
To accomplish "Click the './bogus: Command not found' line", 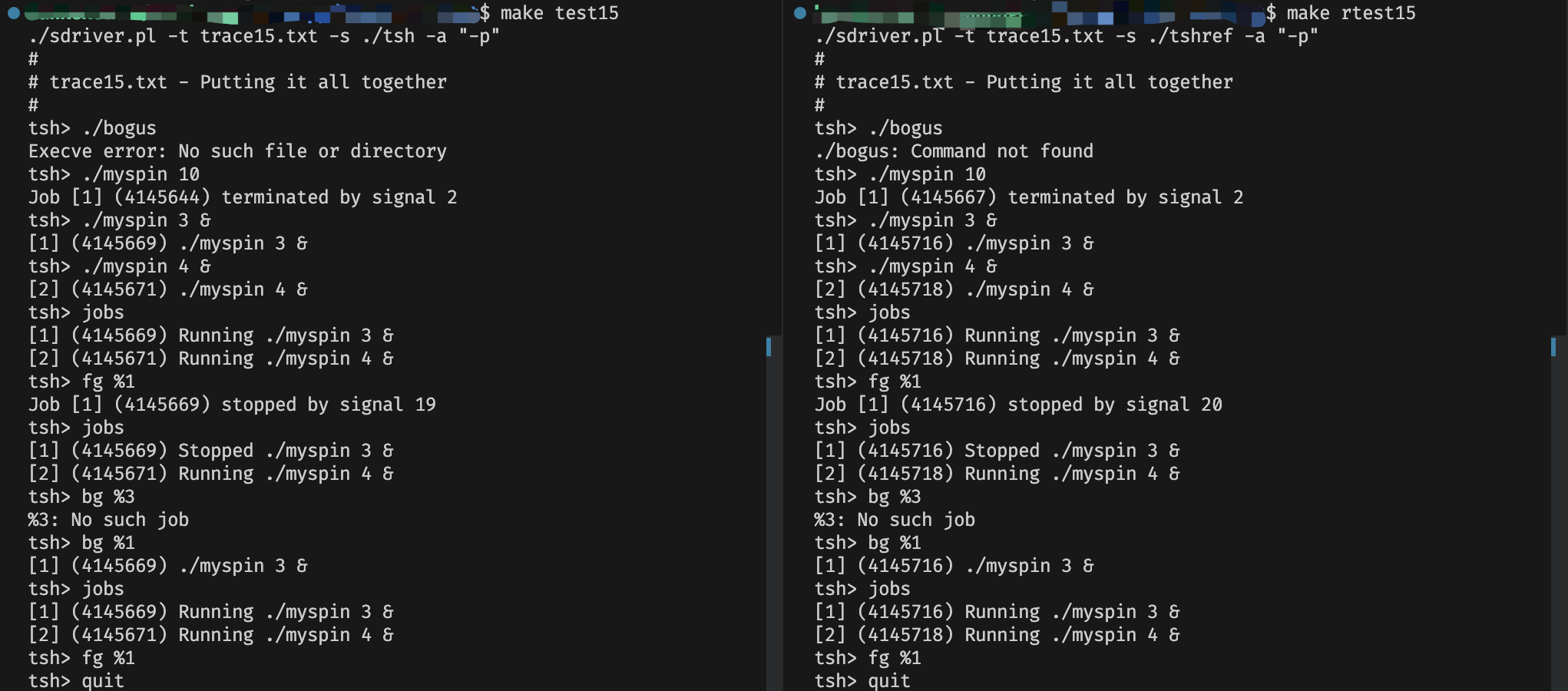I will [x=954, y=151].
